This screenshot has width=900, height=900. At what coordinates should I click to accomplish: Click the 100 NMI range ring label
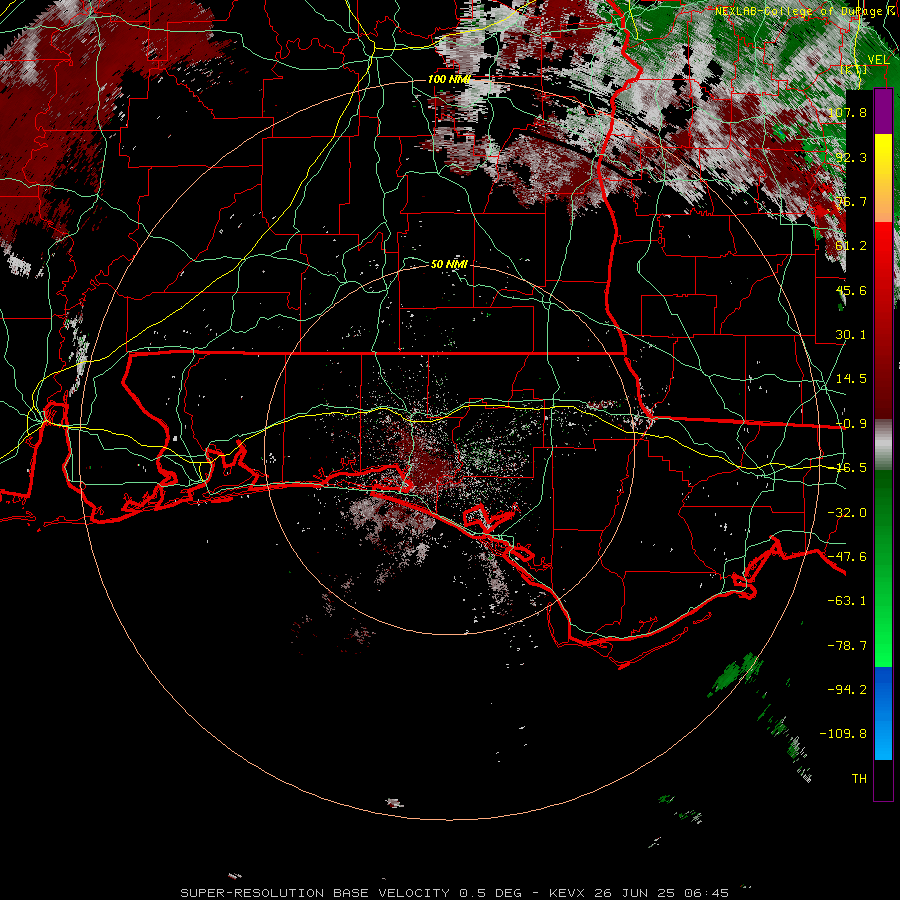point(449,79)
